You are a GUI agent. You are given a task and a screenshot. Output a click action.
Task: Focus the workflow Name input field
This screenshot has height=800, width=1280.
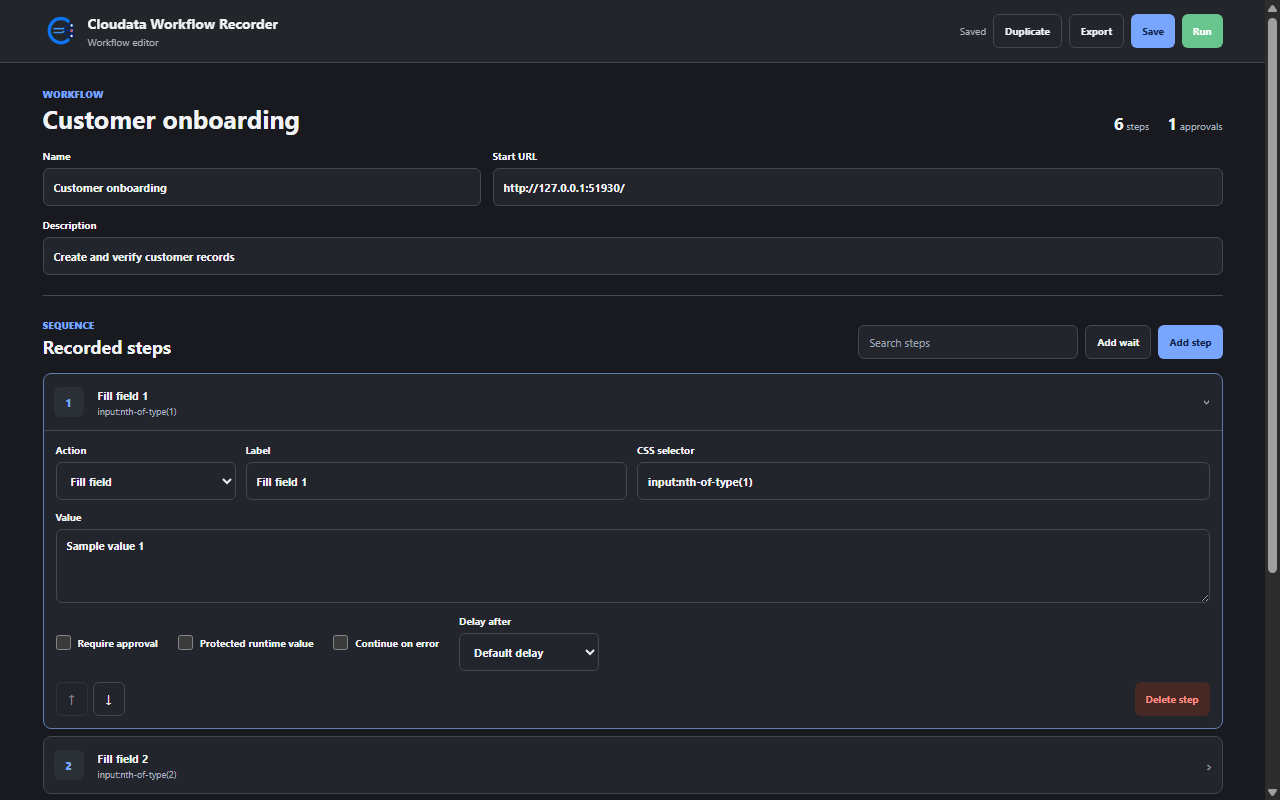(x=262, y=187)
